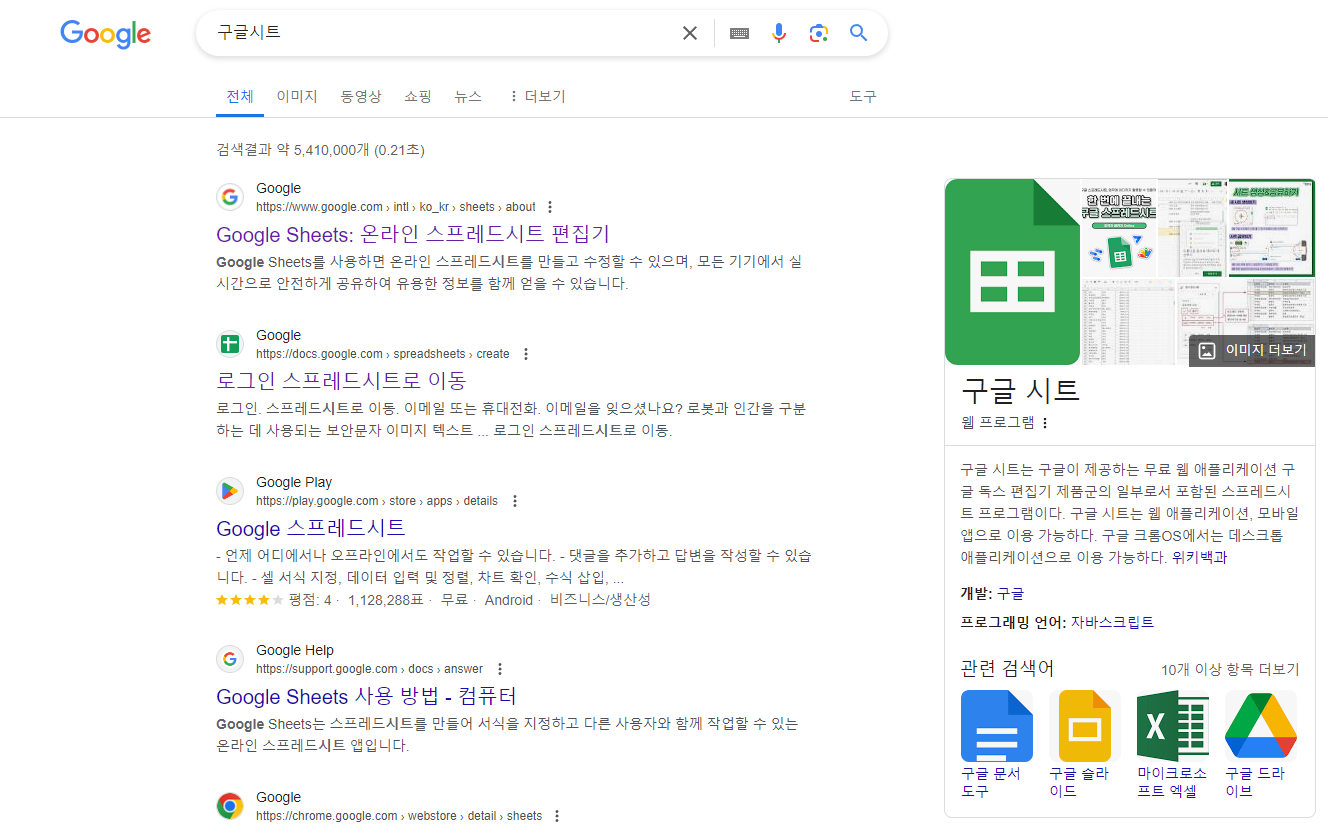Click the large Google Sheets logo image
Image resolution: width=1328 pixels, height=824 pixels.
point(1012,272)
